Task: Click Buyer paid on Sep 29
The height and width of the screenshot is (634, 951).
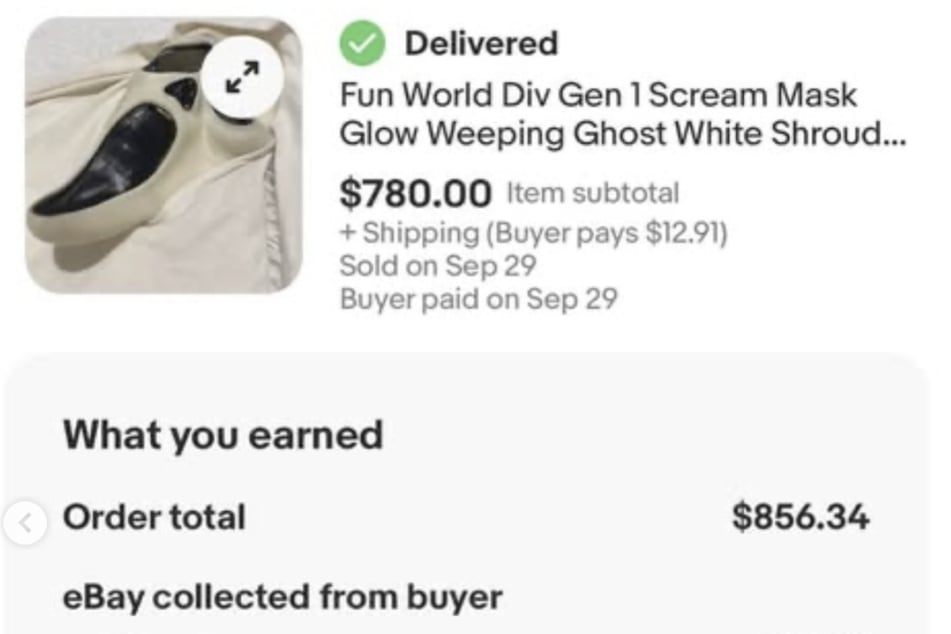Action: click(x=478, y=299)
